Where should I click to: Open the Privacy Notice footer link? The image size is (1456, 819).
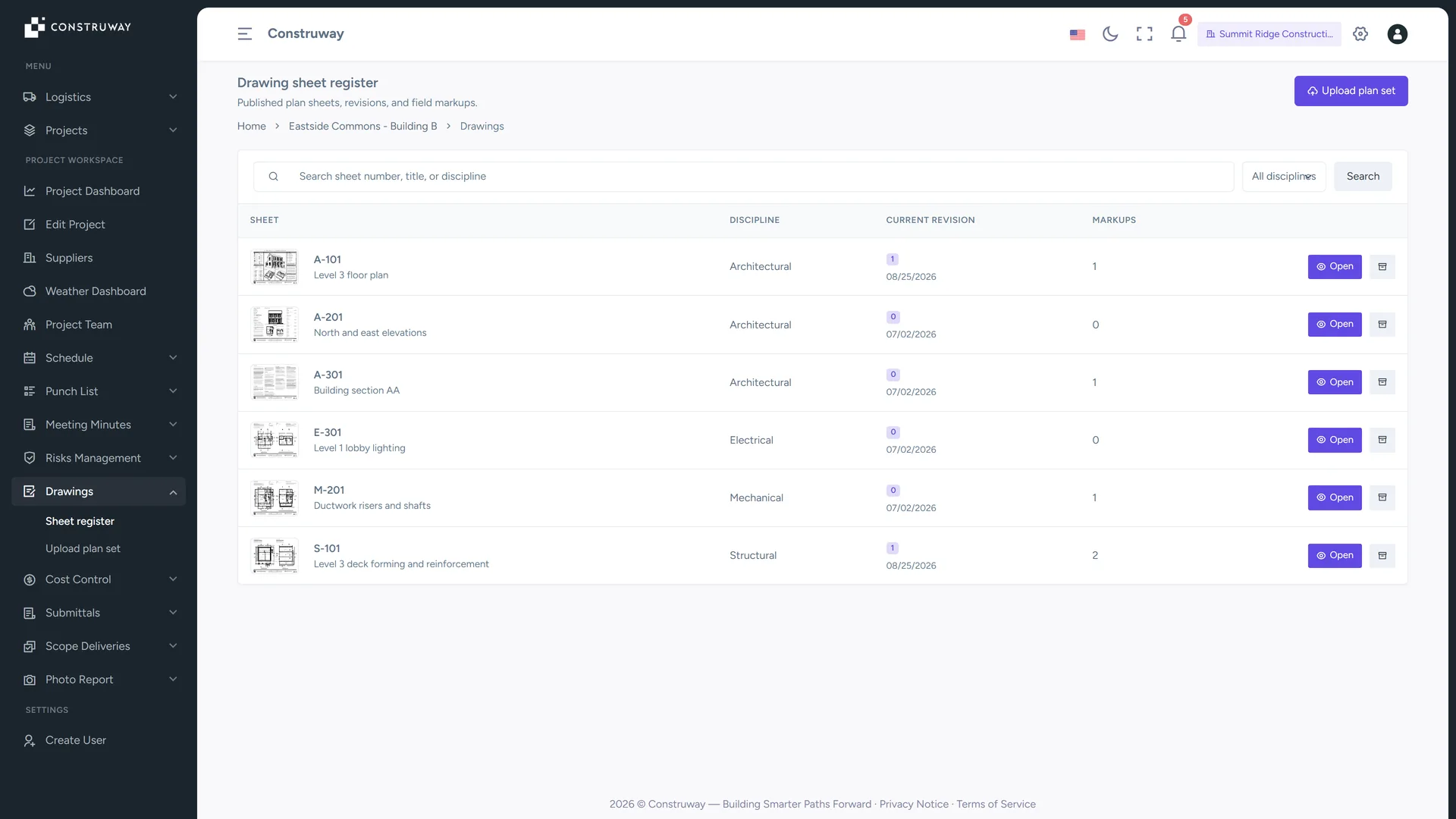pyautogui.click(x=914, y=804)
